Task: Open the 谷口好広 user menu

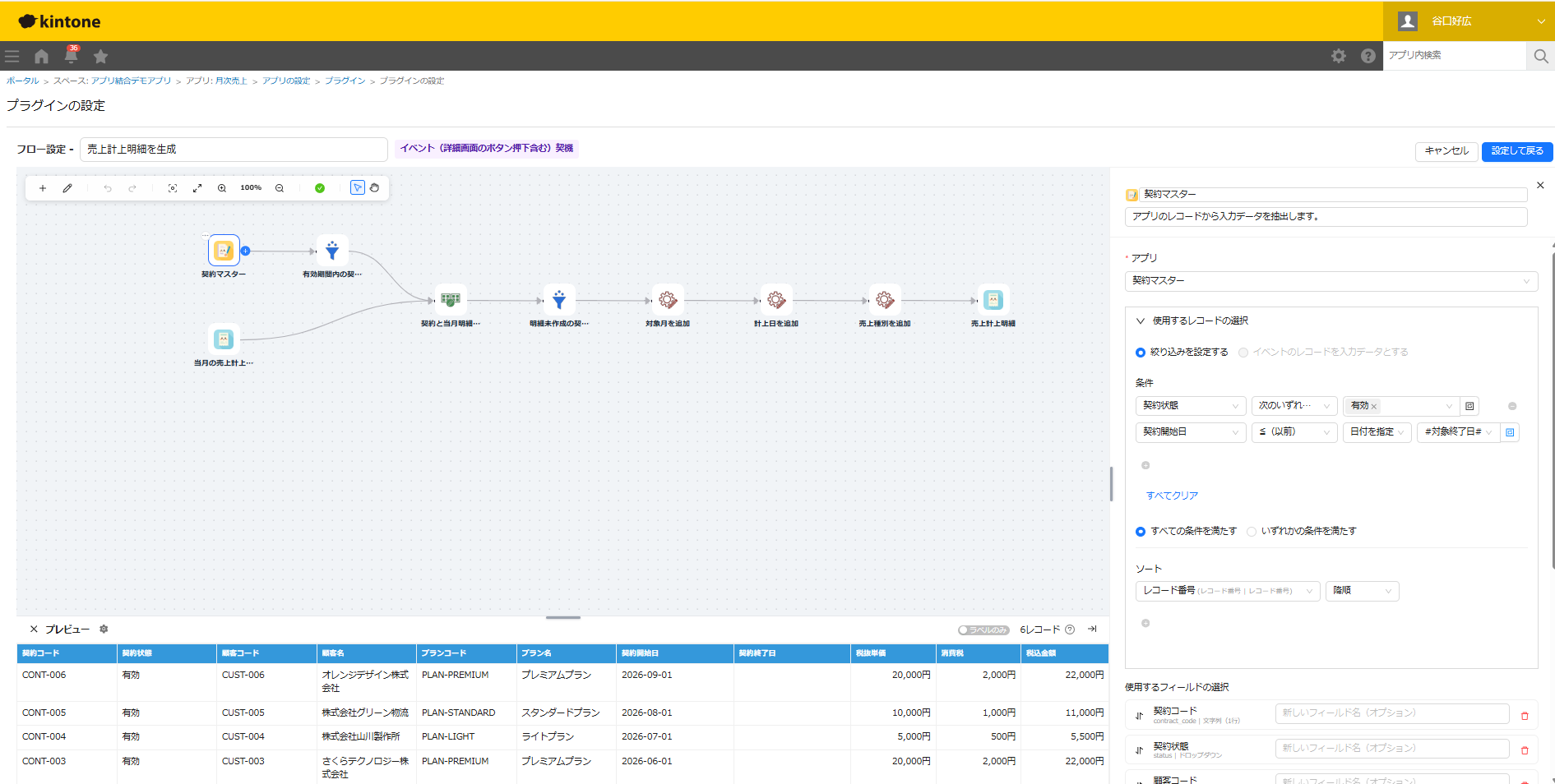Action: [x=1469, y=21]
